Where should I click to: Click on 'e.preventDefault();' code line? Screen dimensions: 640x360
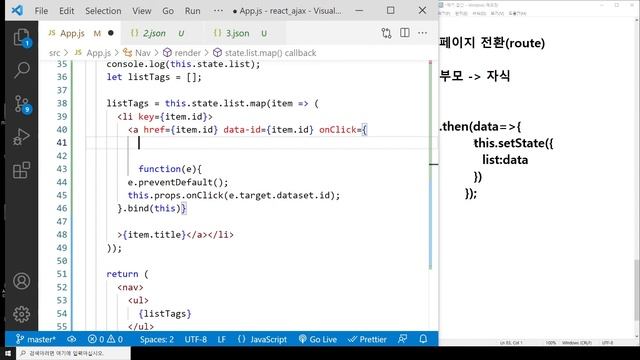(178, 182)
